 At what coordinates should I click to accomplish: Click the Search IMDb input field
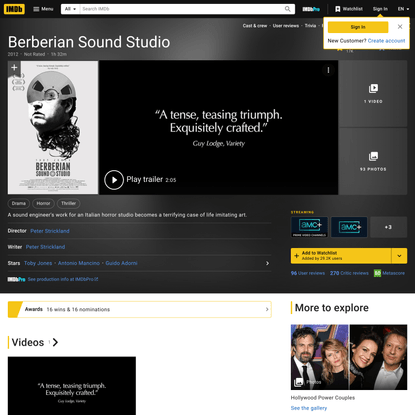182,9
